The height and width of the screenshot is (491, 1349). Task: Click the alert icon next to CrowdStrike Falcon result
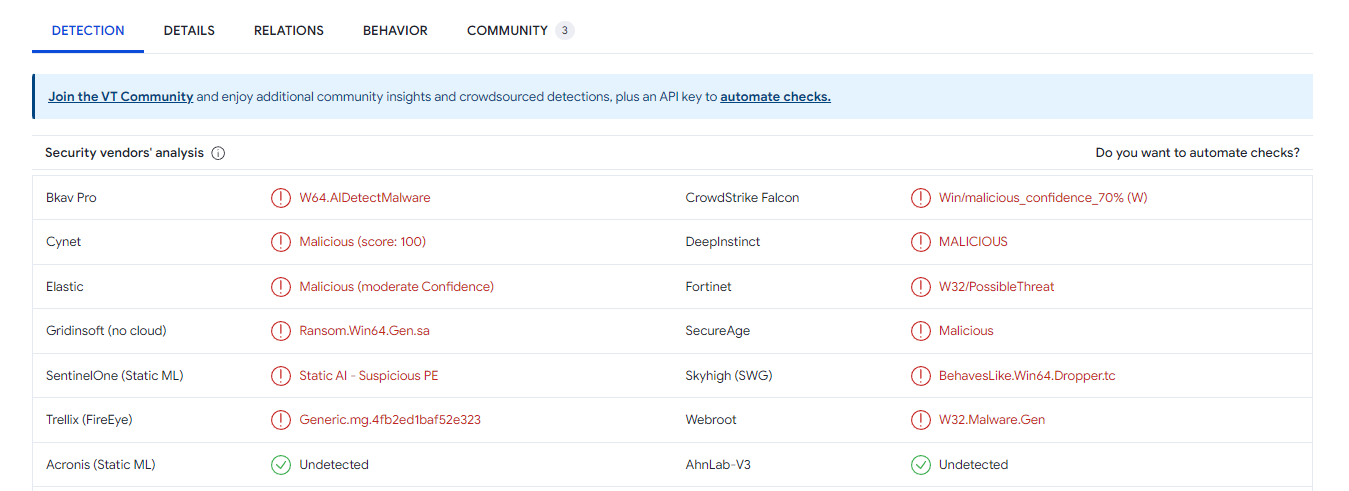point(920,198)
